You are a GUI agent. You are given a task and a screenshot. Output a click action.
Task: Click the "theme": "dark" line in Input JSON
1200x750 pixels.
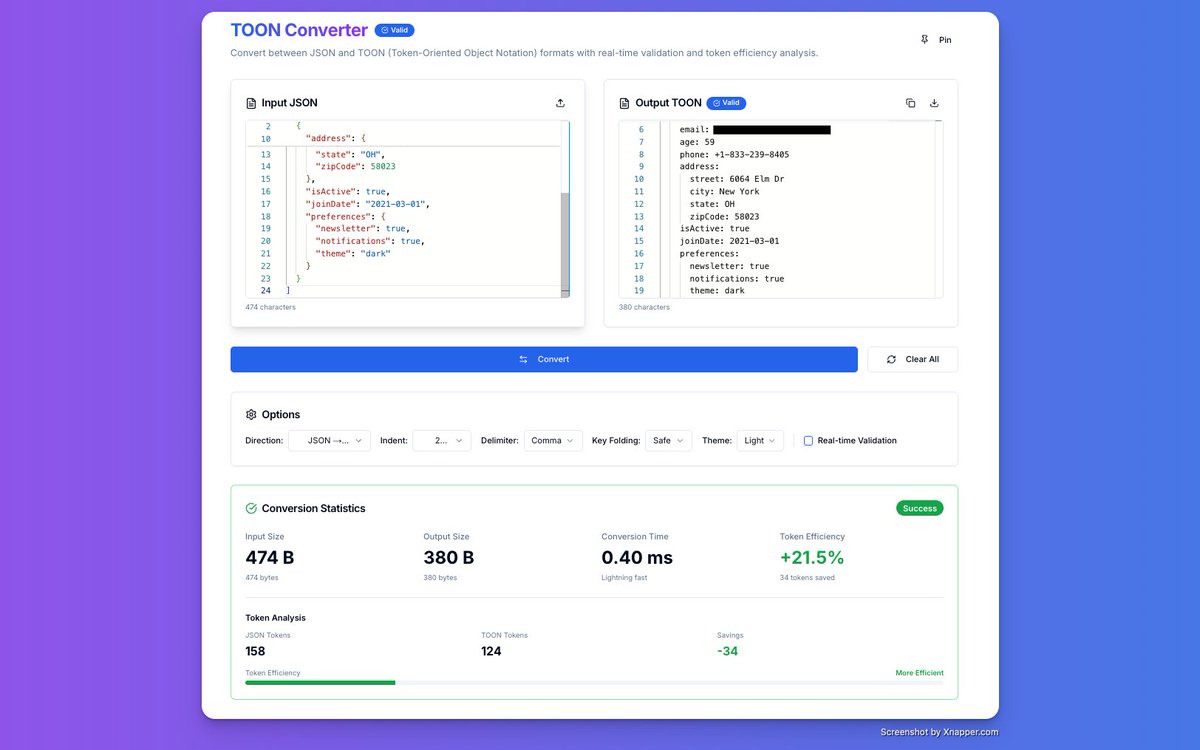coord(352,254)
